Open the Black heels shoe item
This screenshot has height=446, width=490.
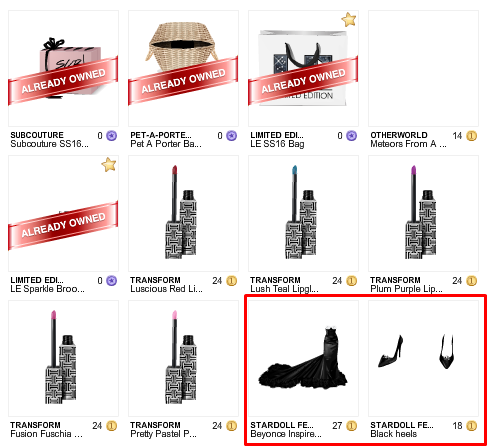pyautogui.click(x=423, y=358)
